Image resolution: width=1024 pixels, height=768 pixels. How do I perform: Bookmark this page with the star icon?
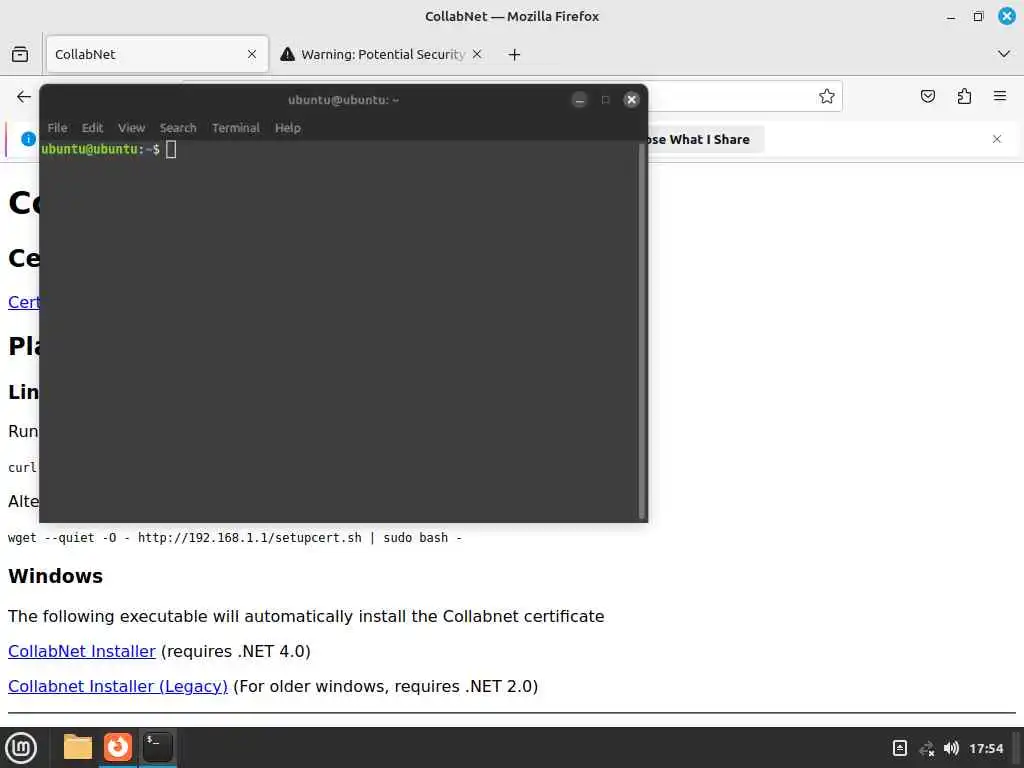tap(827, 96)
